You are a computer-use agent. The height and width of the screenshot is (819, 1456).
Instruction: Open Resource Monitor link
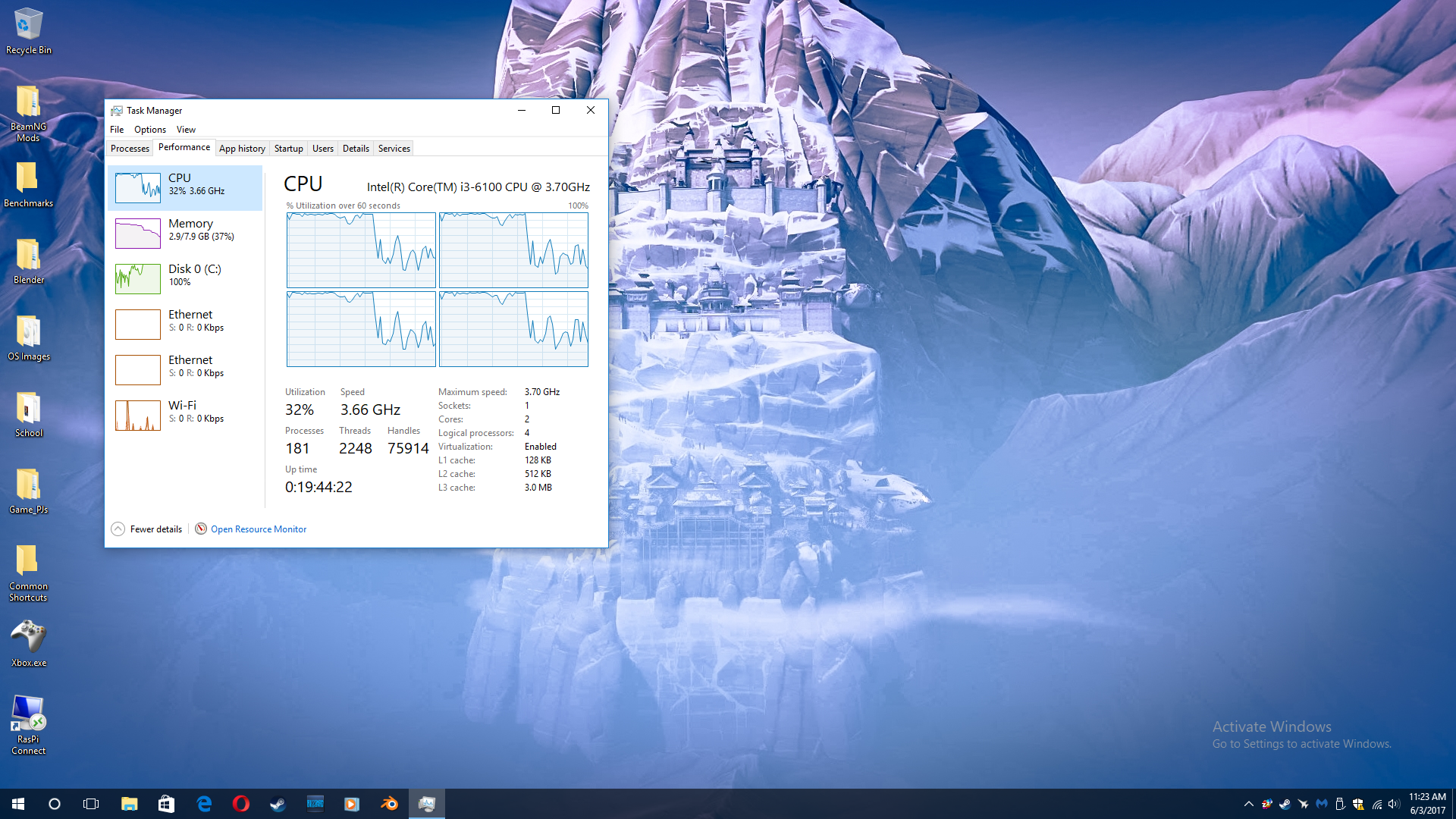tap(258, 529)
